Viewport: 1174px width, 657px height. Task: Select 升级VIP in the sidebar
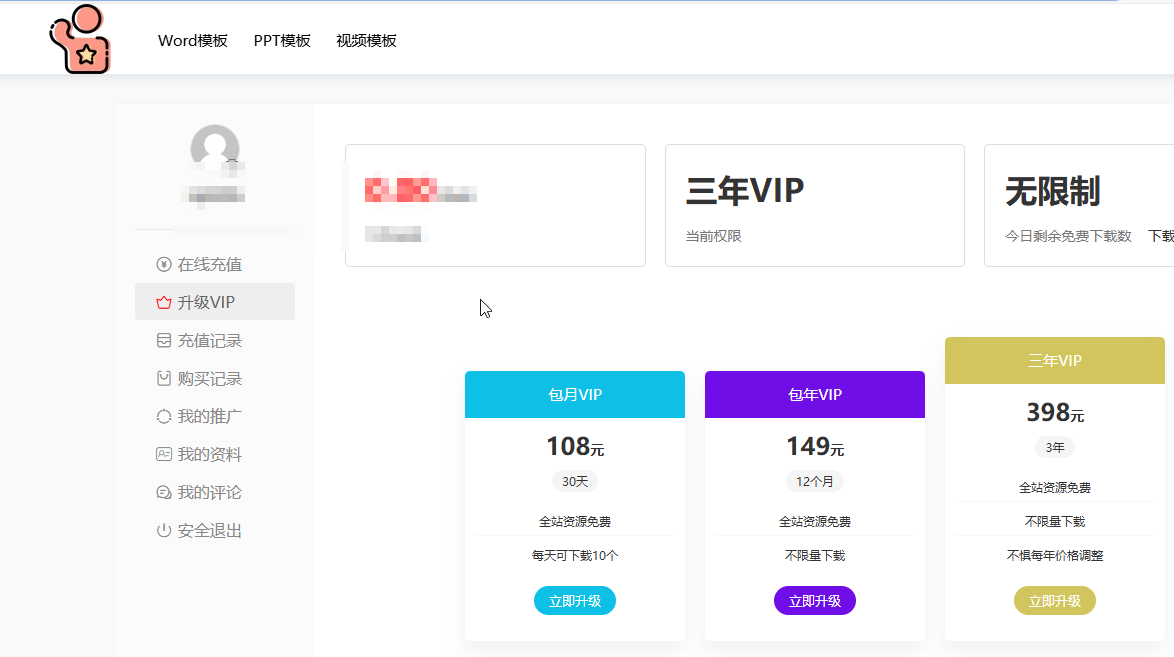pos(215,302)
